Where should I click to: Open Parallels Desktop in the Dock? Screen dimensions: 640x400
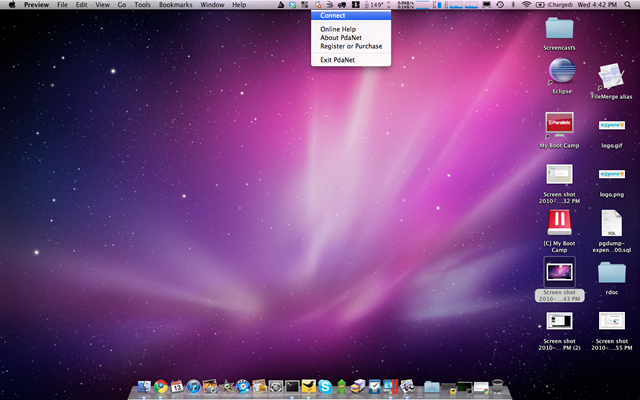[x=391, y=386]
